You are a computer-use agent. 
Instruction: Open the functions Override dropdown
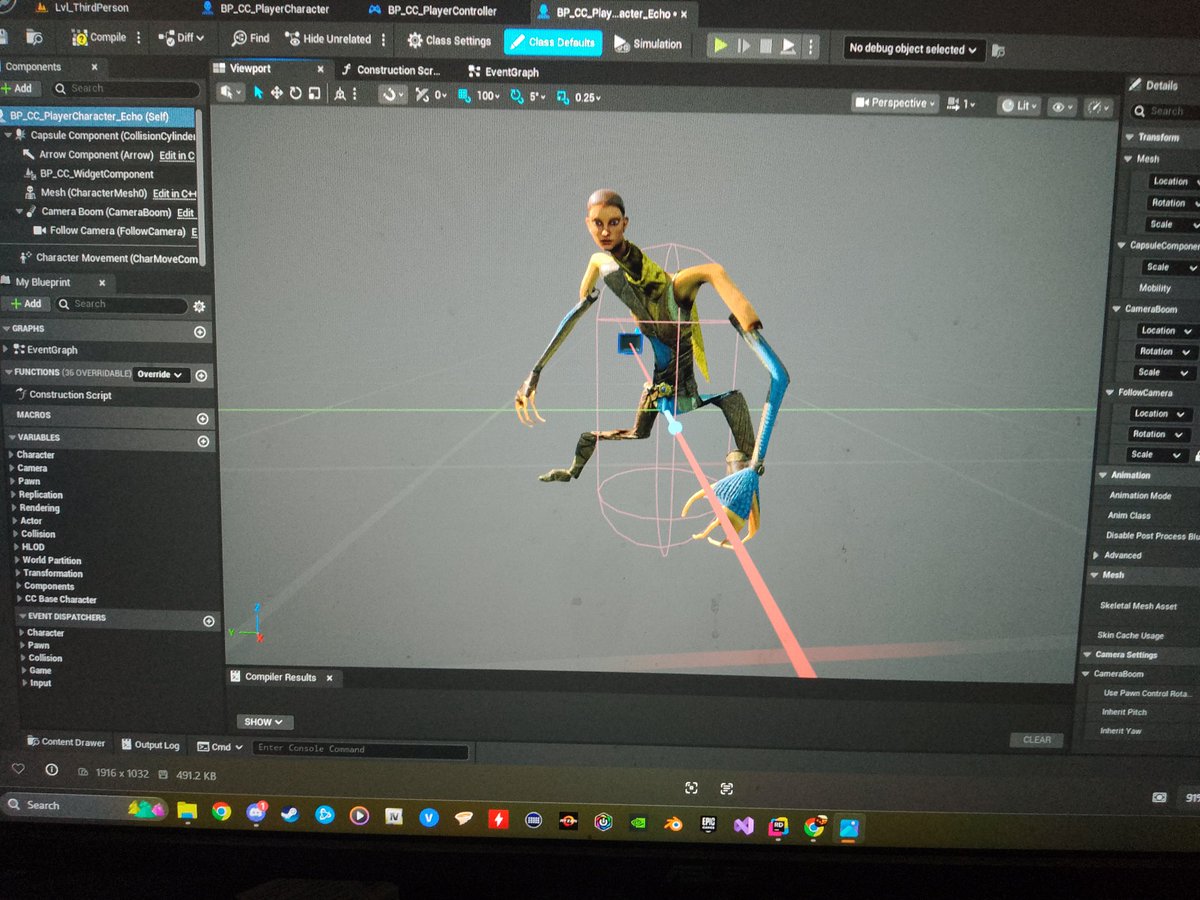pos(162,375)
